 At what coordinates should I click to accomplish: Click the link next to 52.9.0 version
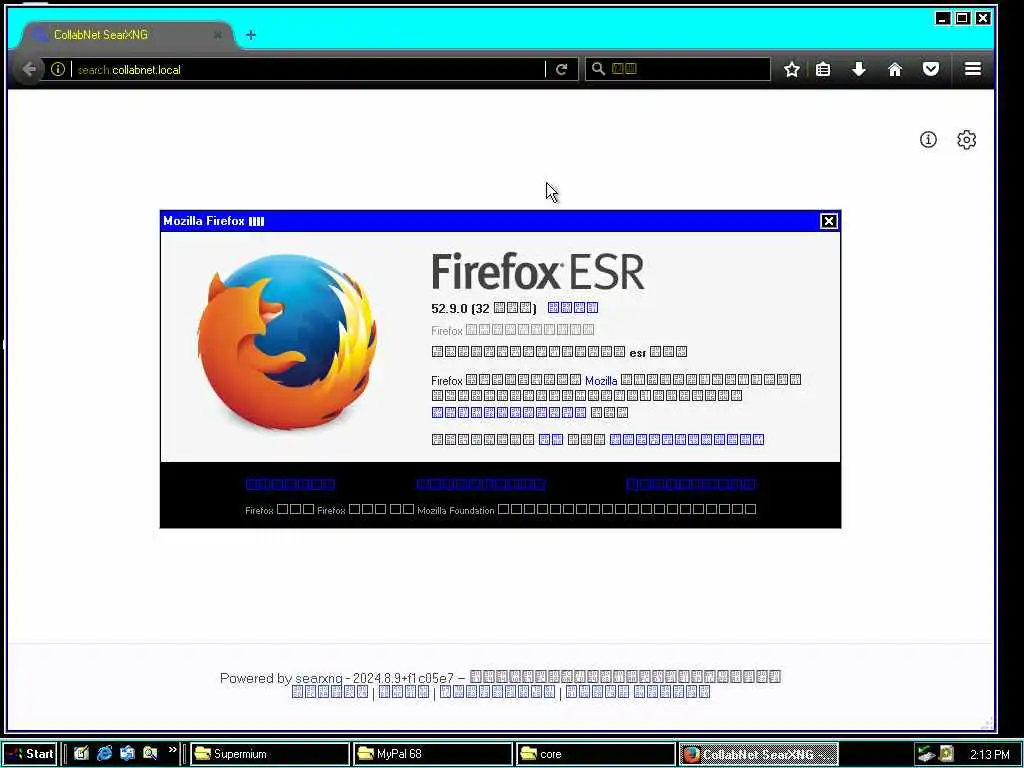click(x=573, y=308)
